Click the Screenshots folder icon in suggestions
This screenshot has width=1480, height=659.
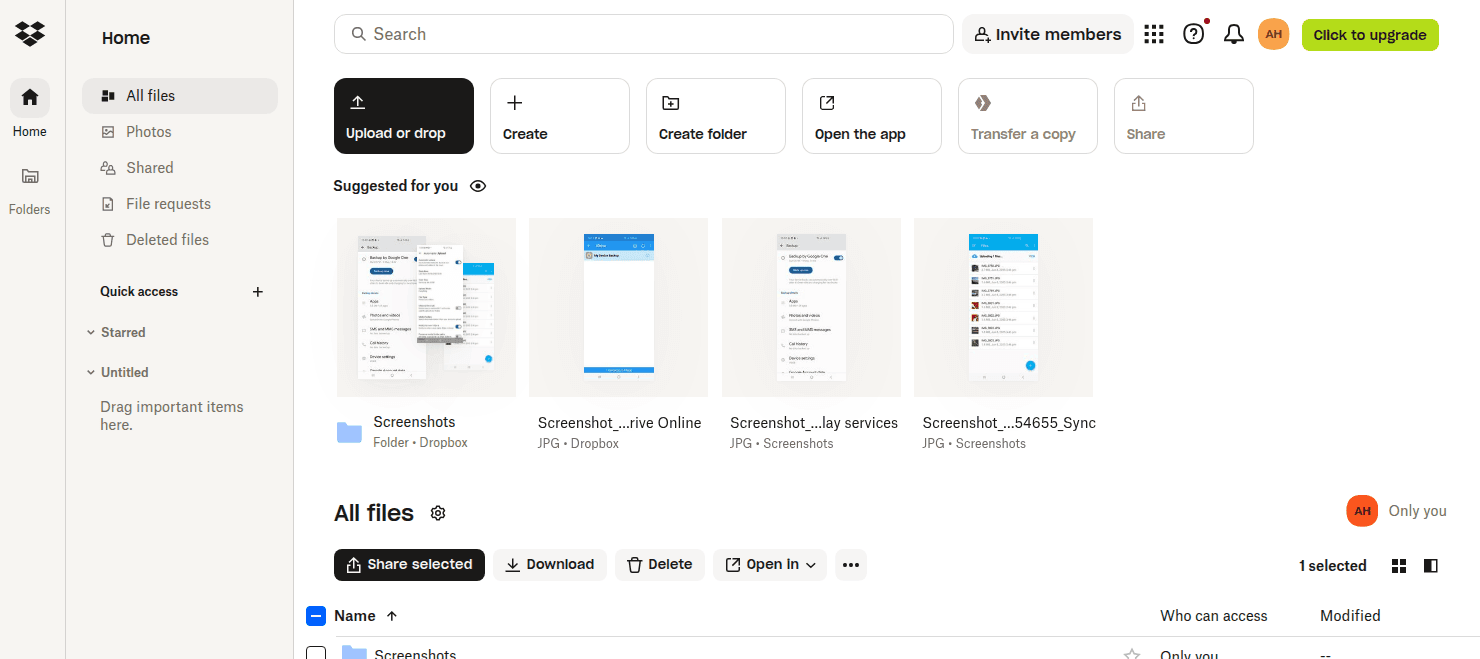349,432
